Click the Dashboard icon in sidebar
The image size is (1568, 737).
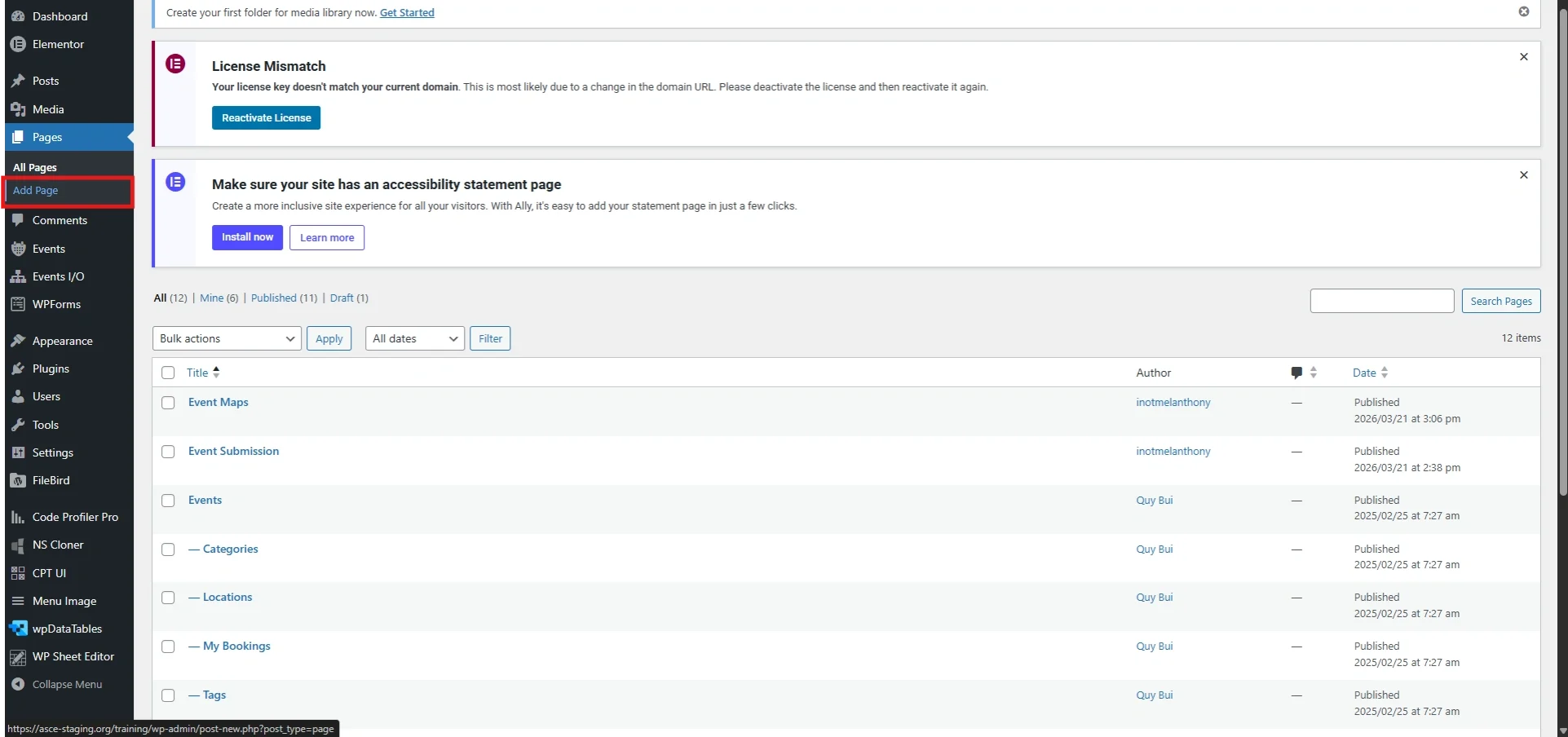(18, 16)
